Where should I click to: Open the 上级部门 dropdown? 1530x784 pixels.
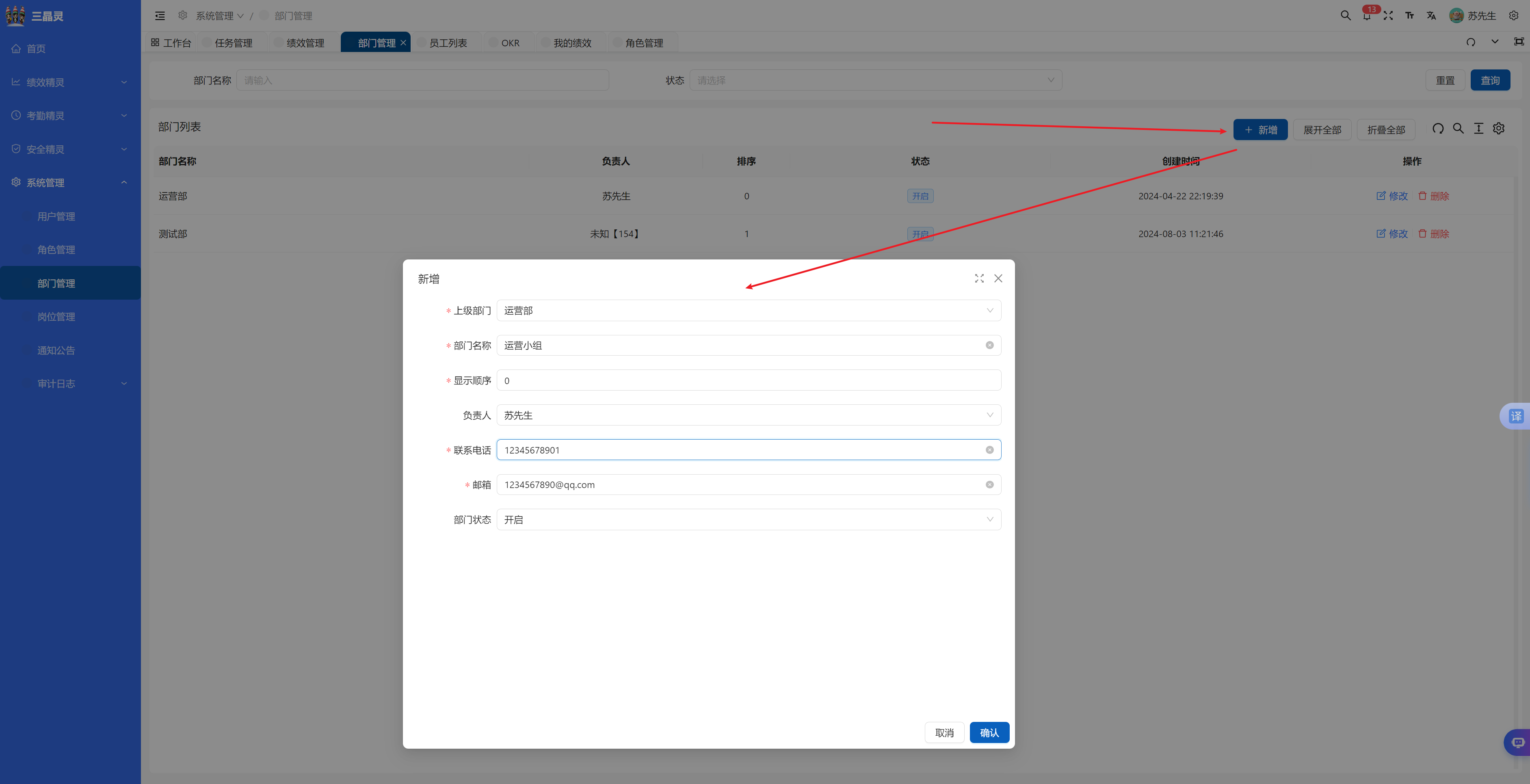(x=749, y=311)
